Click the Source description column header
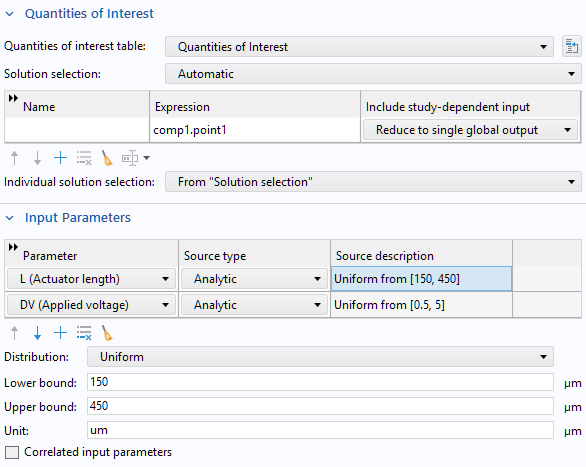 pyautogui.click(x=422, y=256)
